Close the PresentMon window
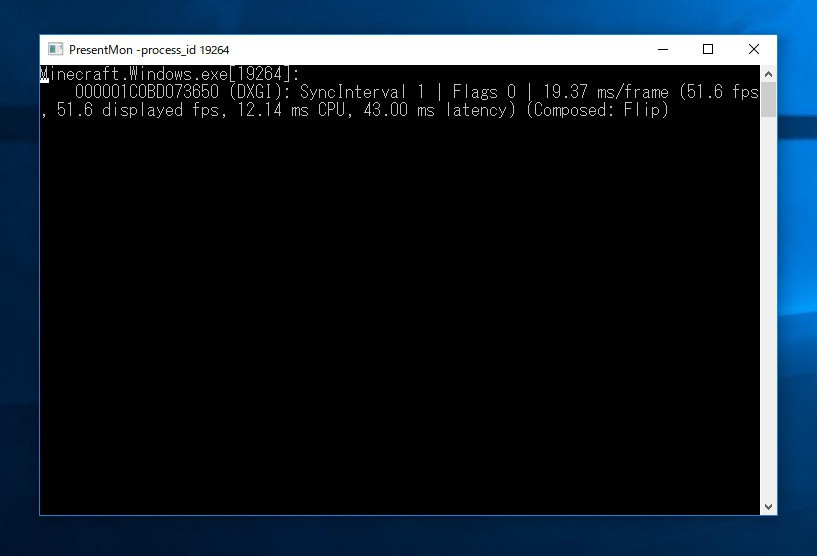Screen dimensions: 817x556 [x=753, y=50]
